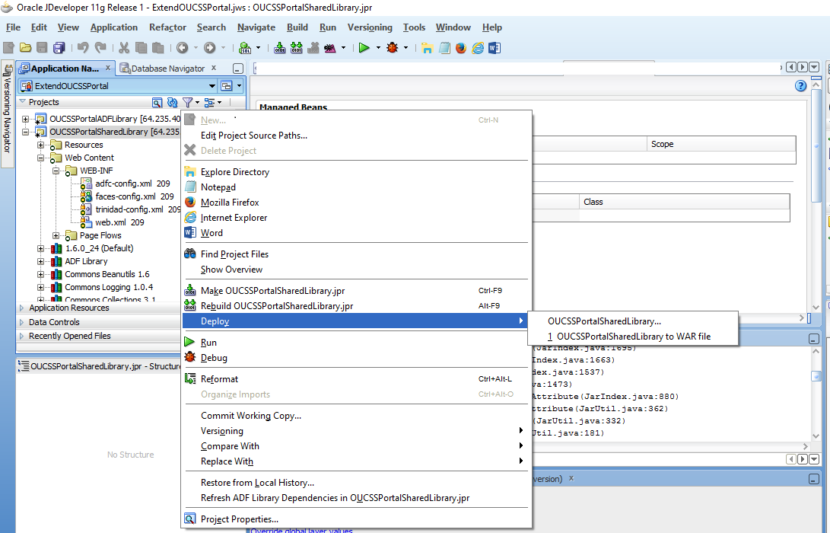Expand the OUCSSPortalADFLibrary project node
Screen dimensions: 830x533
click(25, 119)
